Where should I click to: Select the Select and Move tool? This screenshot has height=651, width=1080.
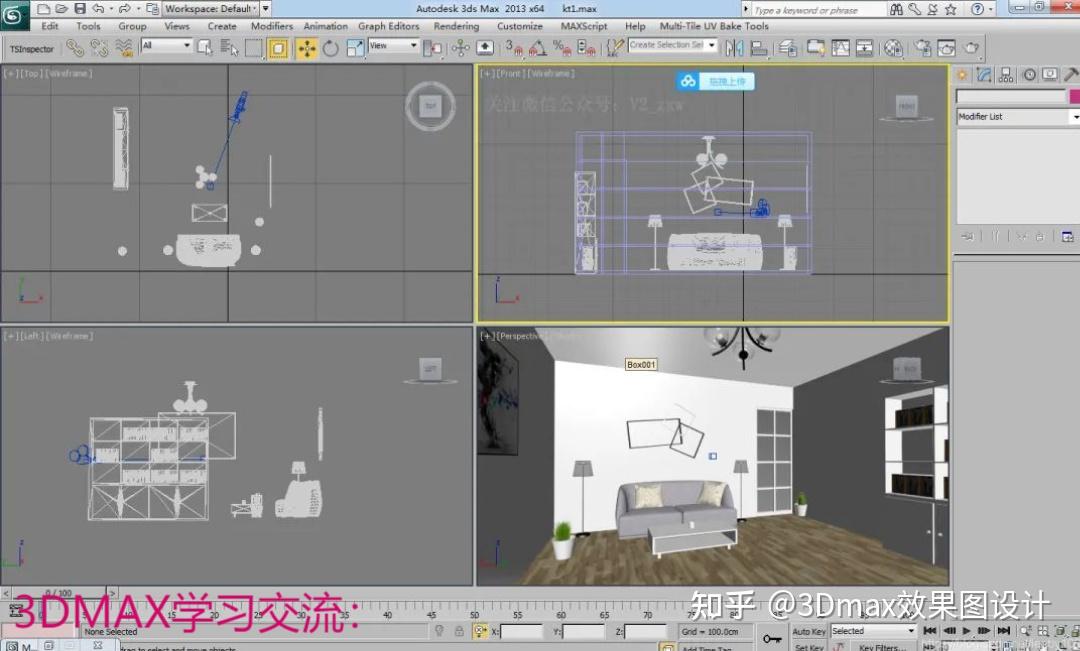click(x=308, y=47)
